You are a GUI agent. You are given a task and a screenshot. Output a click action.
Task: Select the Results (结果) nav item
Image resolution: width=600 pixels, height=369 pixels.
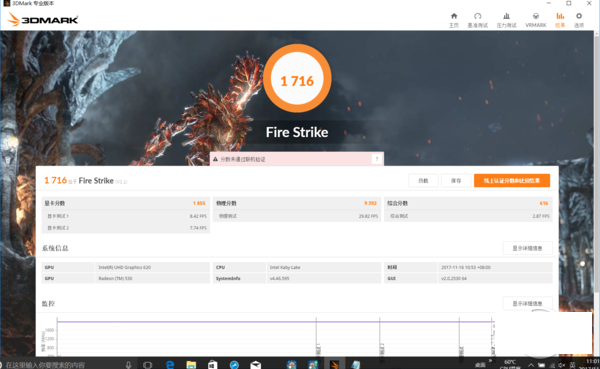pyautogui.click(x=560, y=20)
